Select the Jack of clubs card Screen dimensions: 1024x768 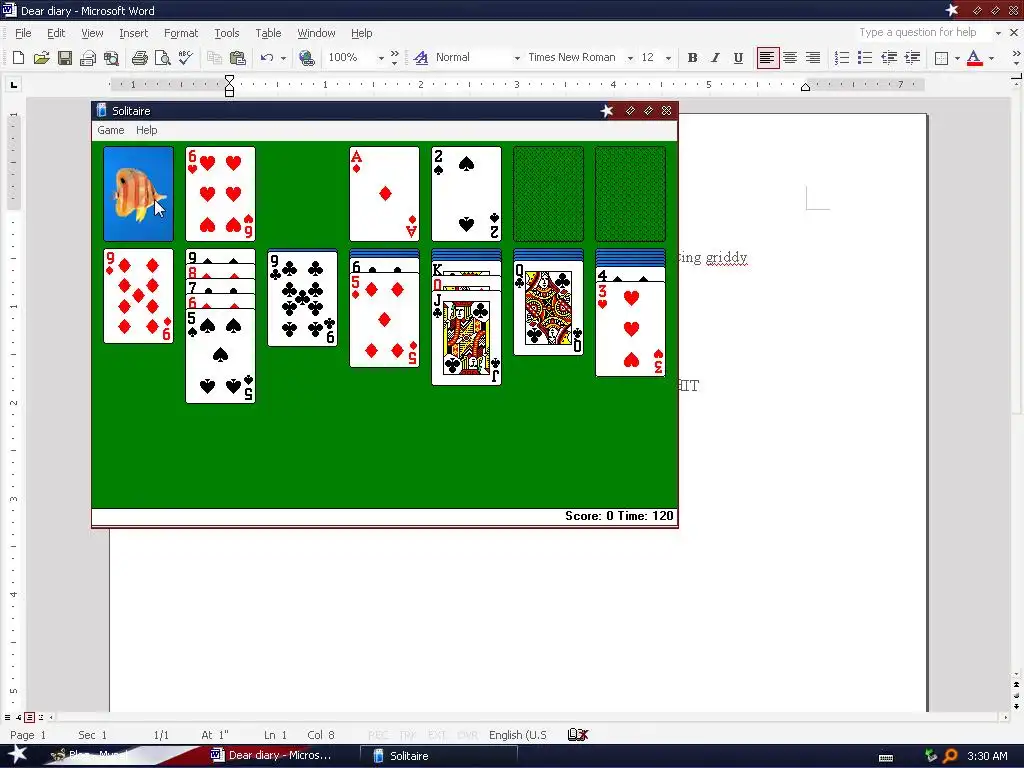(x=466, y=338)
